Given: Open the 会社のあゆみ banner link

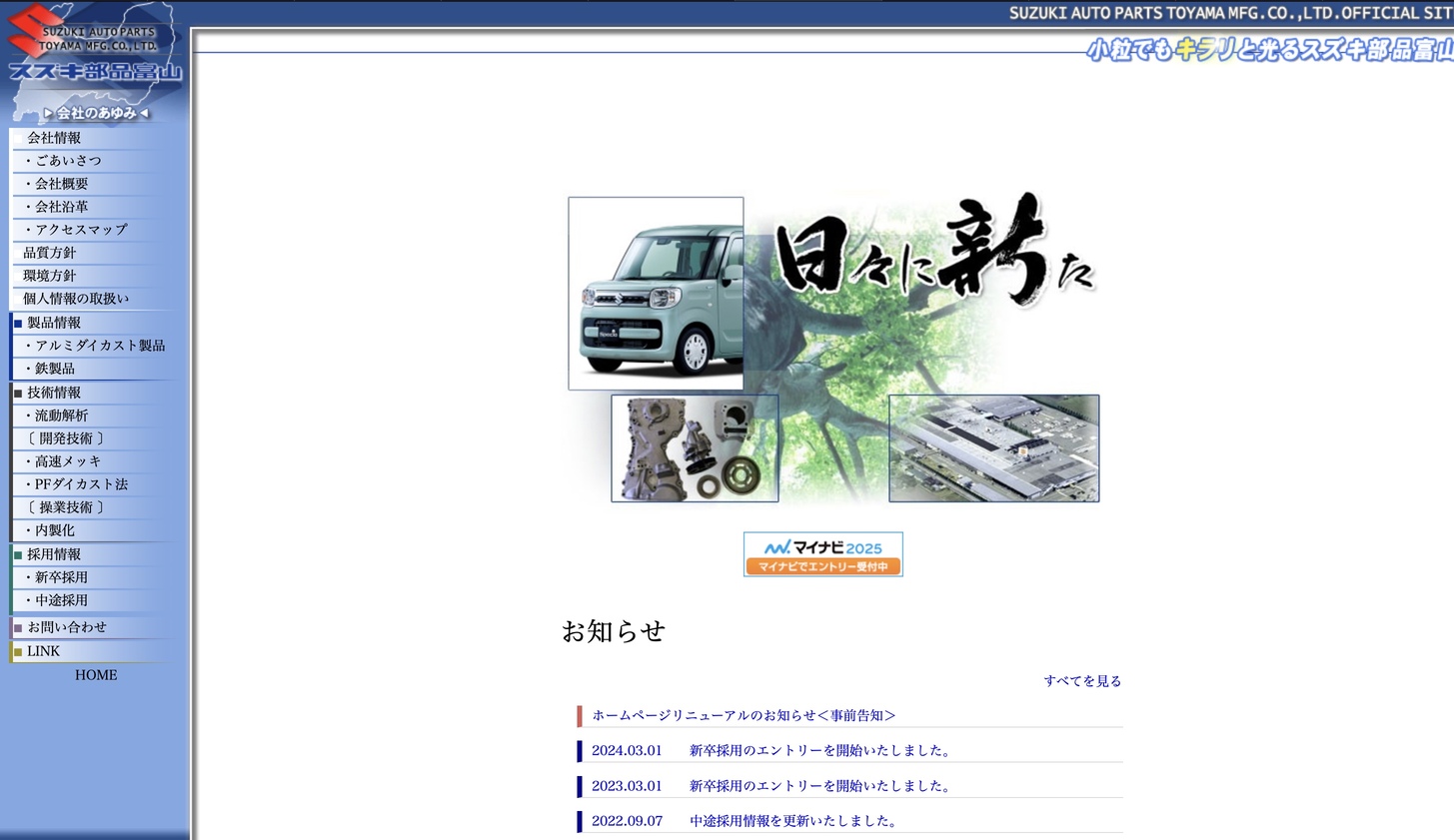Looking at the screenshot, I should [x=96, y=113].
